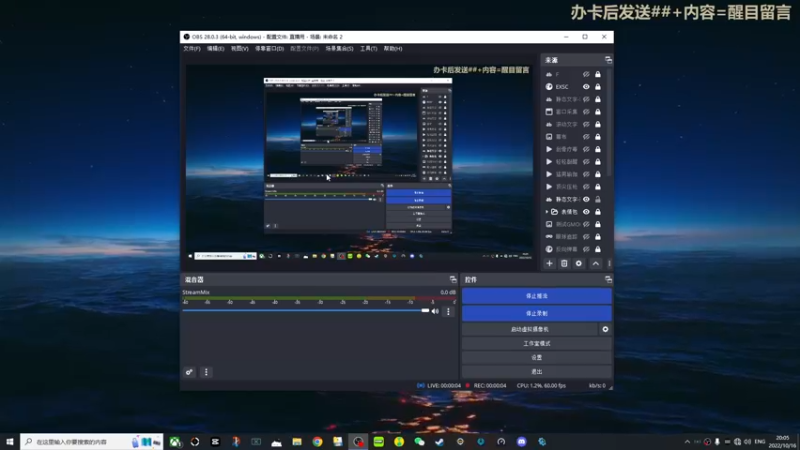Open advanced audio properties gear in mixer
The width and height of the screenshot is (800, 450).
pos(189,372)
